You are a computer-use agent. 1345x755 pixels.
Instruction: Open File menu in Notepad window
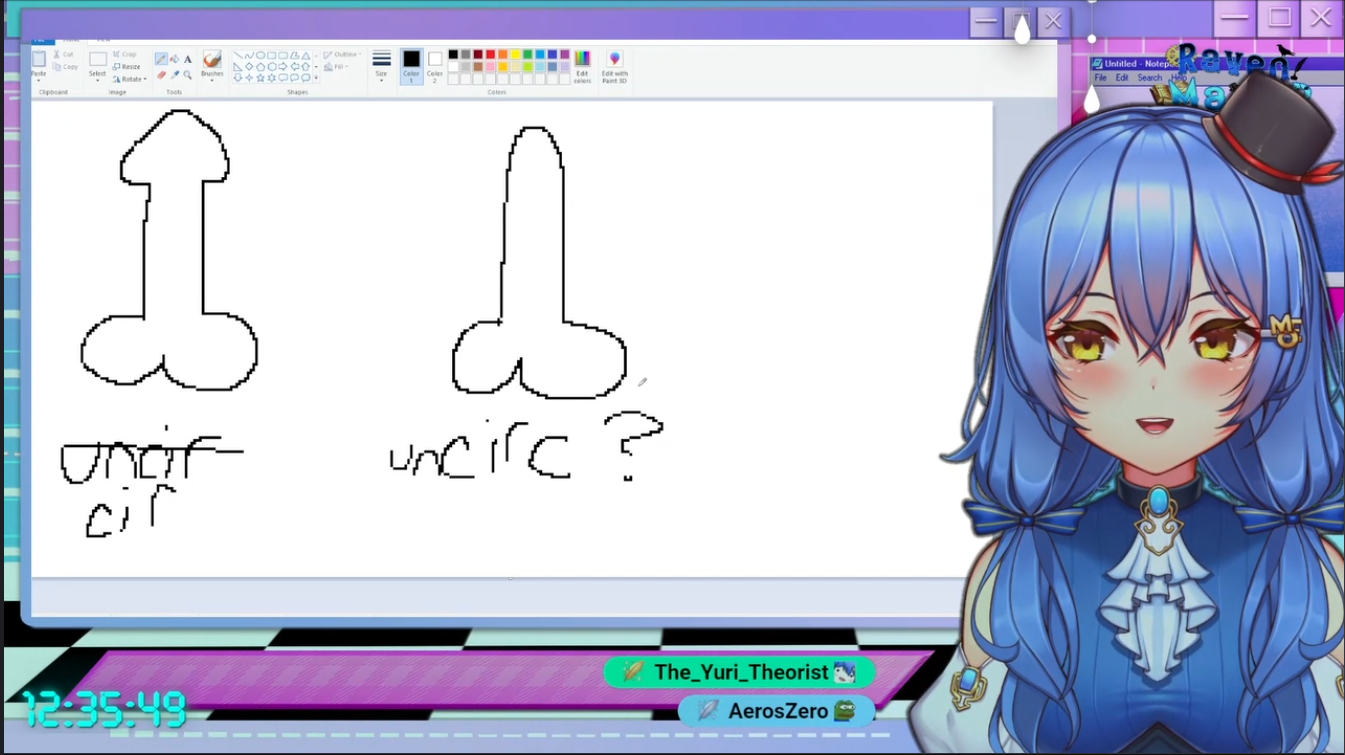pyautogui.click(x=1100, y=78)
